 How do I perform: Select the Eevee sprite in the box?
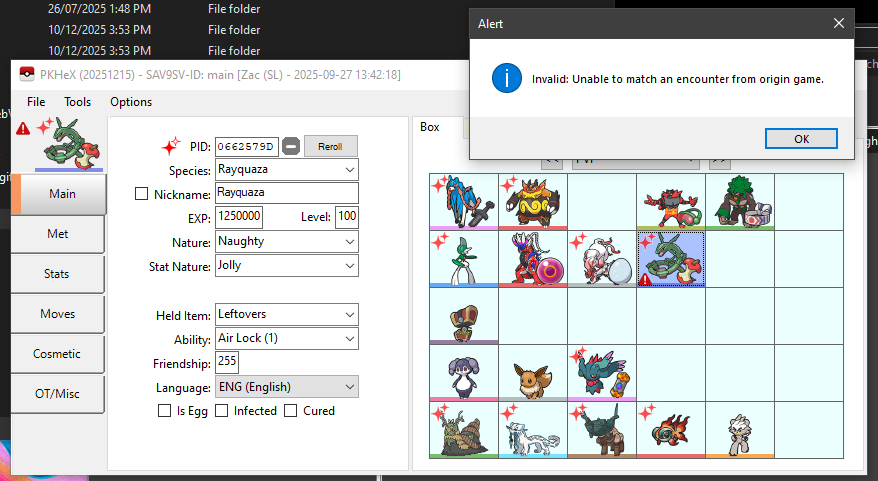(x=533, y=373)
